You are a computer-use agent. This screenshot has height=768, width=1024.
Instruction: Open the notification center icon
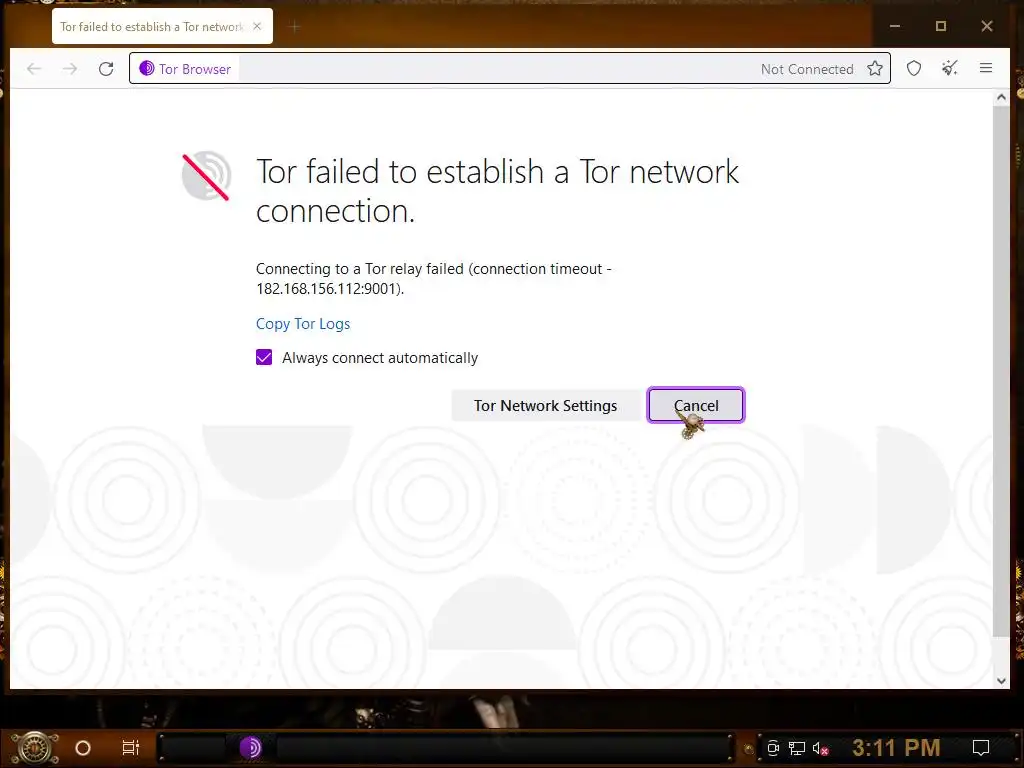click(x=981, y=748)
